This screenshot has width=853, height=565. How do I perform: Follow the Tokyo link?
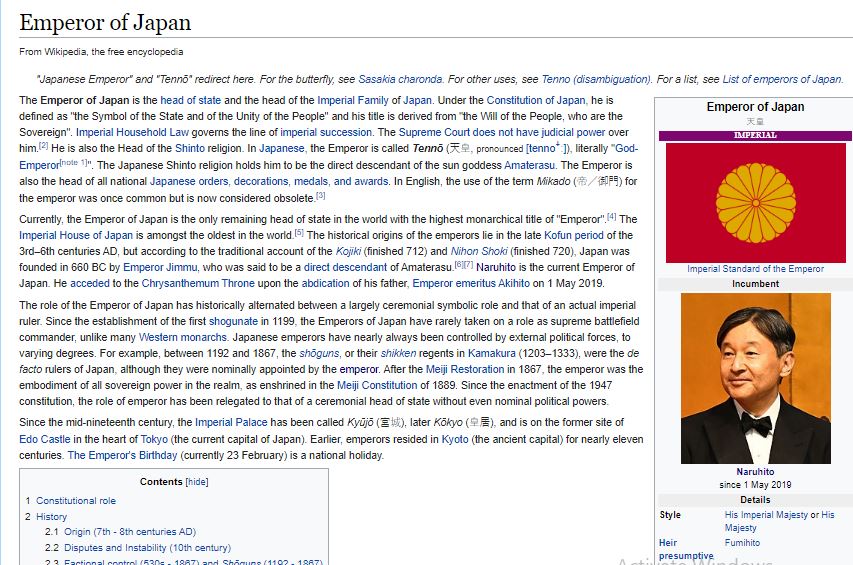(154, 439)
